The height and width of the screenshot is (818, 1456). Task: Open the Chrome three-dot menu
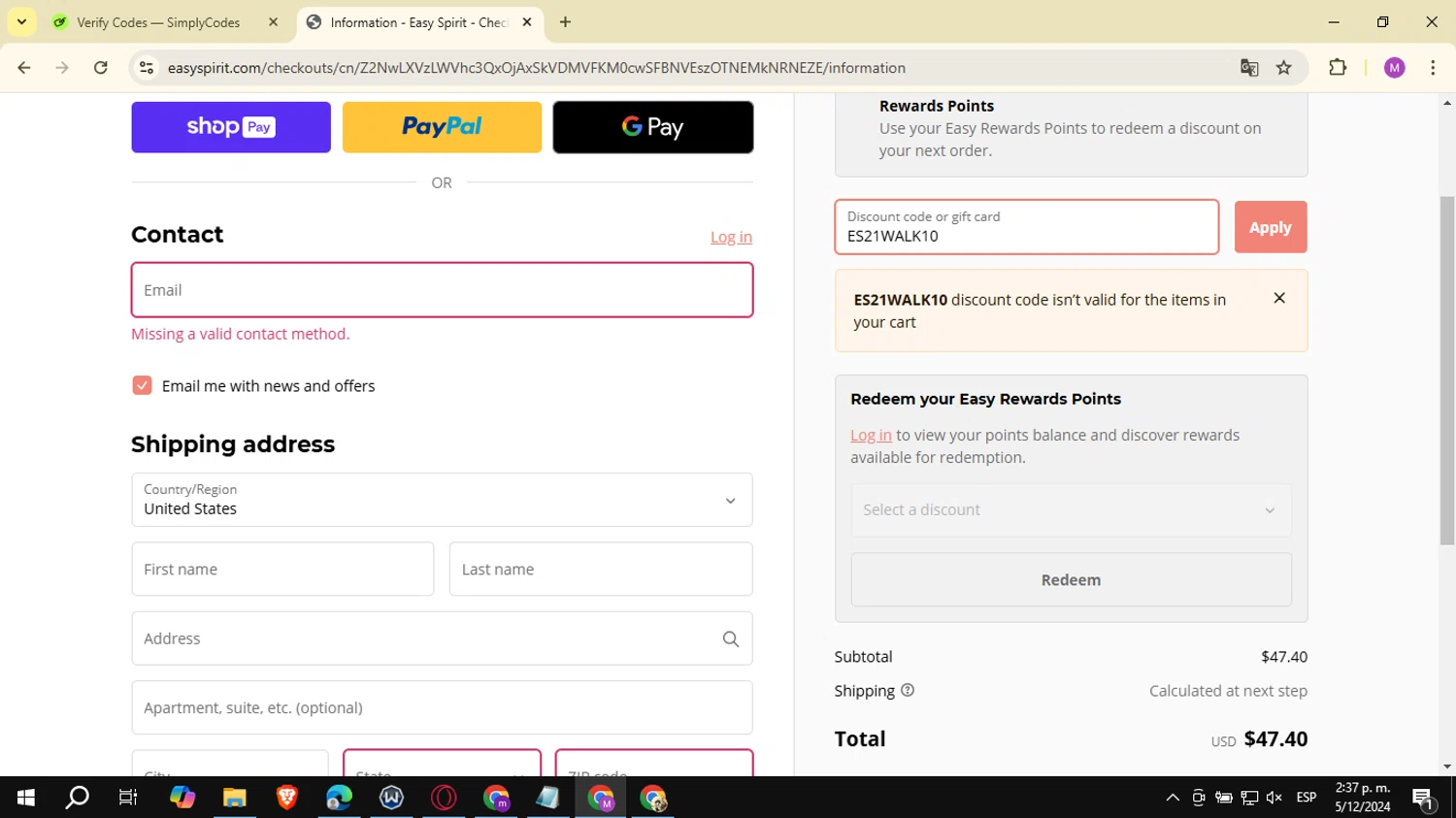click(1433, 68)
